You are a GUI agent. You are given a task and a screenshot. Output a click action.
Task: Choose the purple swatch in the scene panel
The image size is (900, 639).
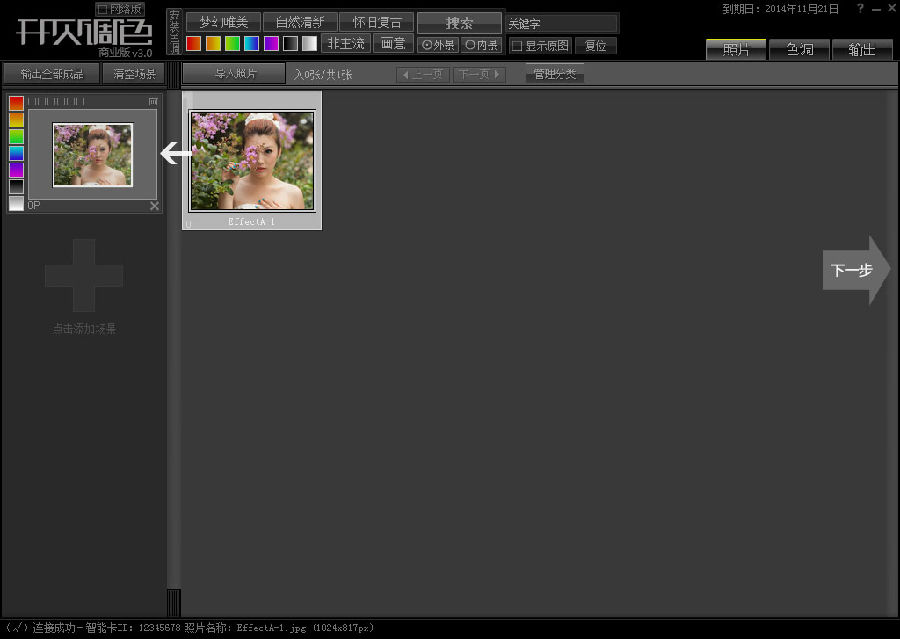pyautogui.click(x=16, y=170)
